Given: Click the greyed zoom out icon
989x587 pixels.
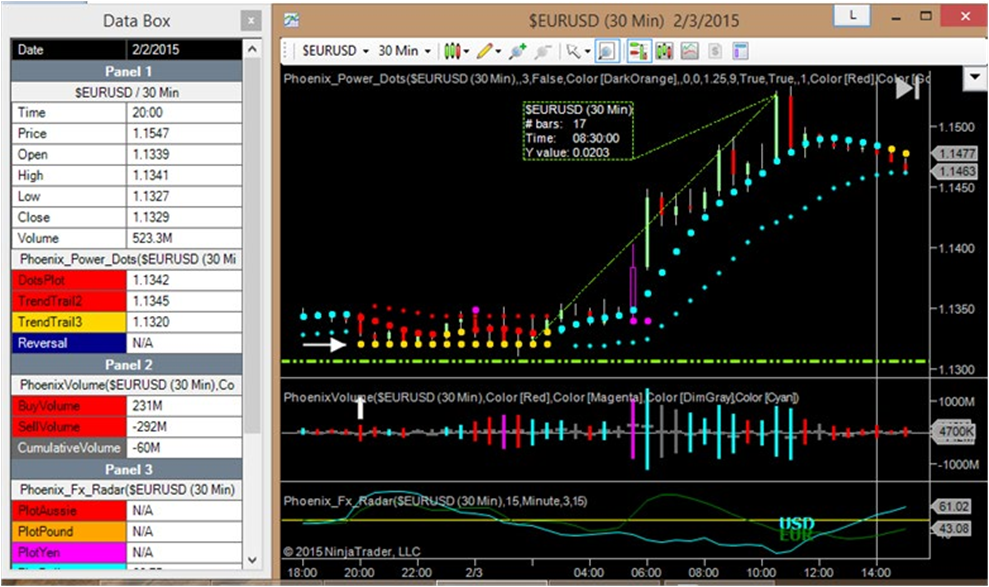Looking at the screenshot, I should tap(542, 51).
